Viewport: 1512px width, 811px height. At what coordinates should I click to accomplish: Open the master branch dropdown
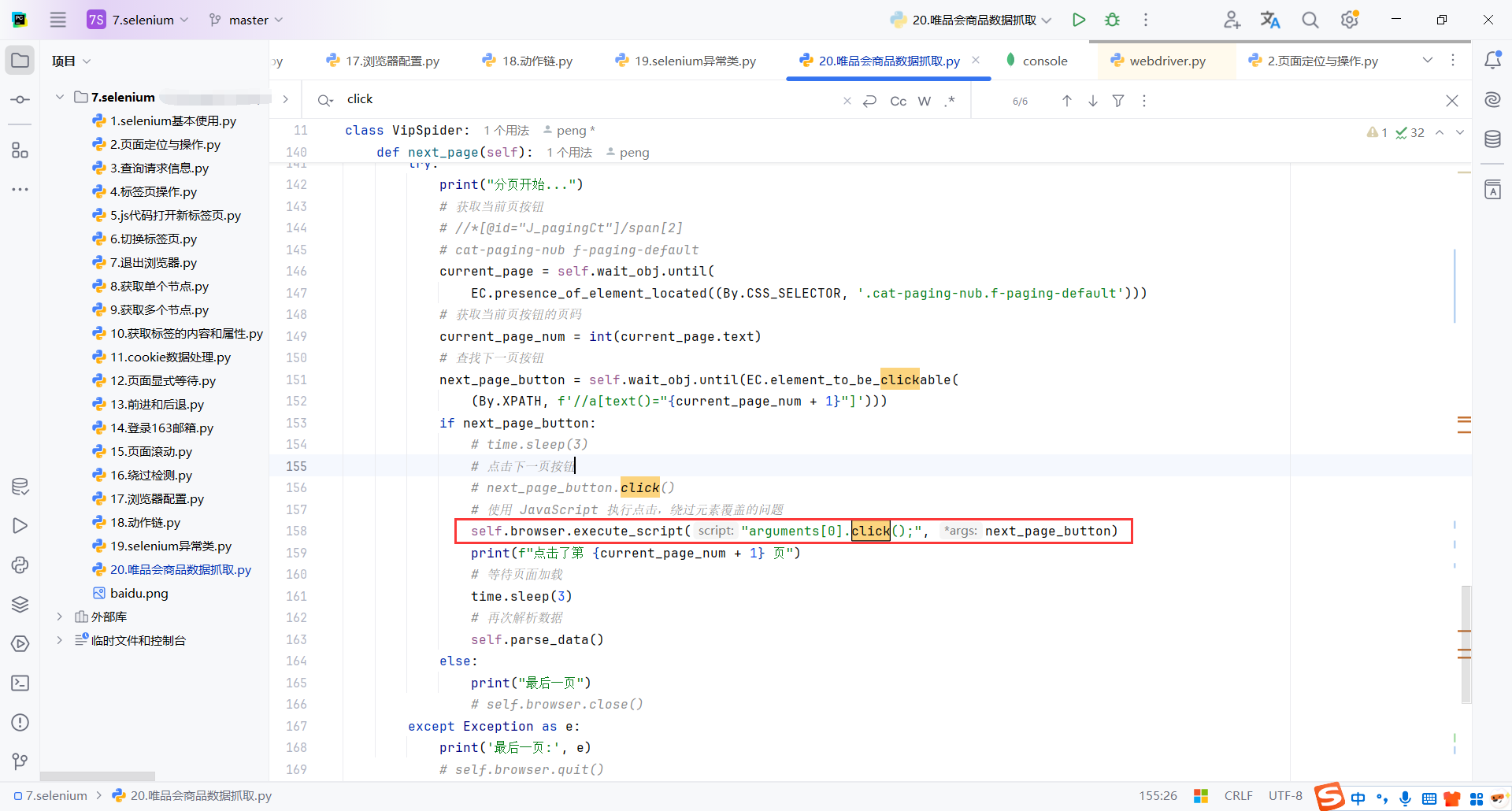point(246,20)
